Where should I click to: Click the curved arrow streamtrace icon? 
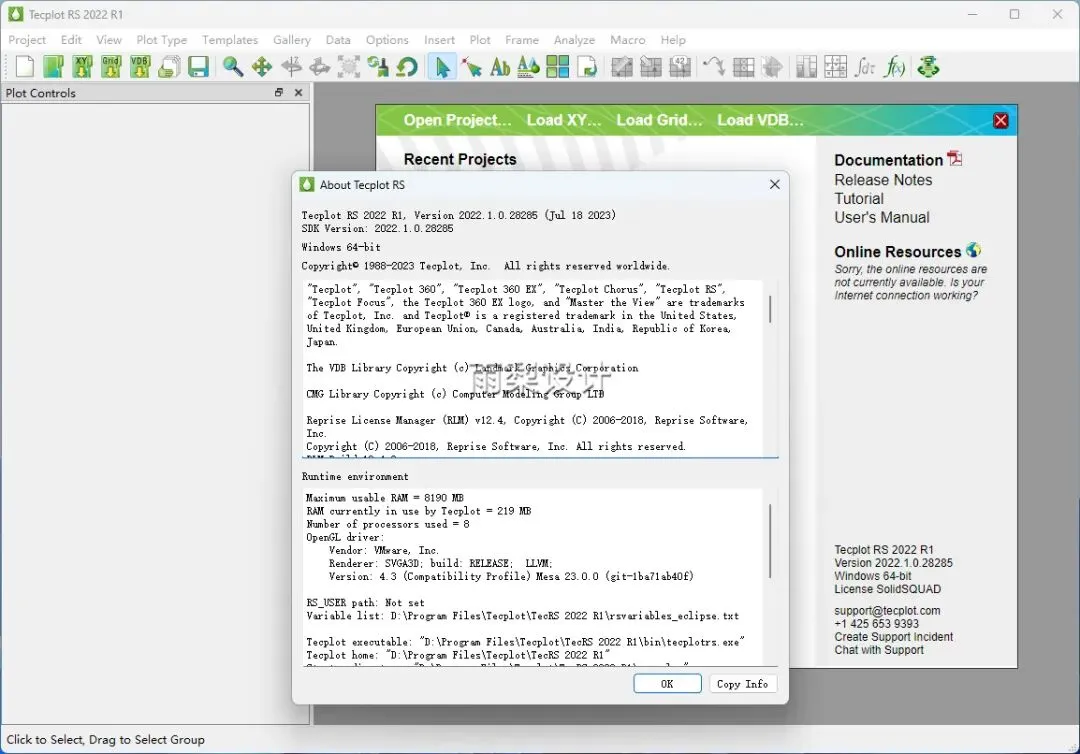click(x=714, y=67)
